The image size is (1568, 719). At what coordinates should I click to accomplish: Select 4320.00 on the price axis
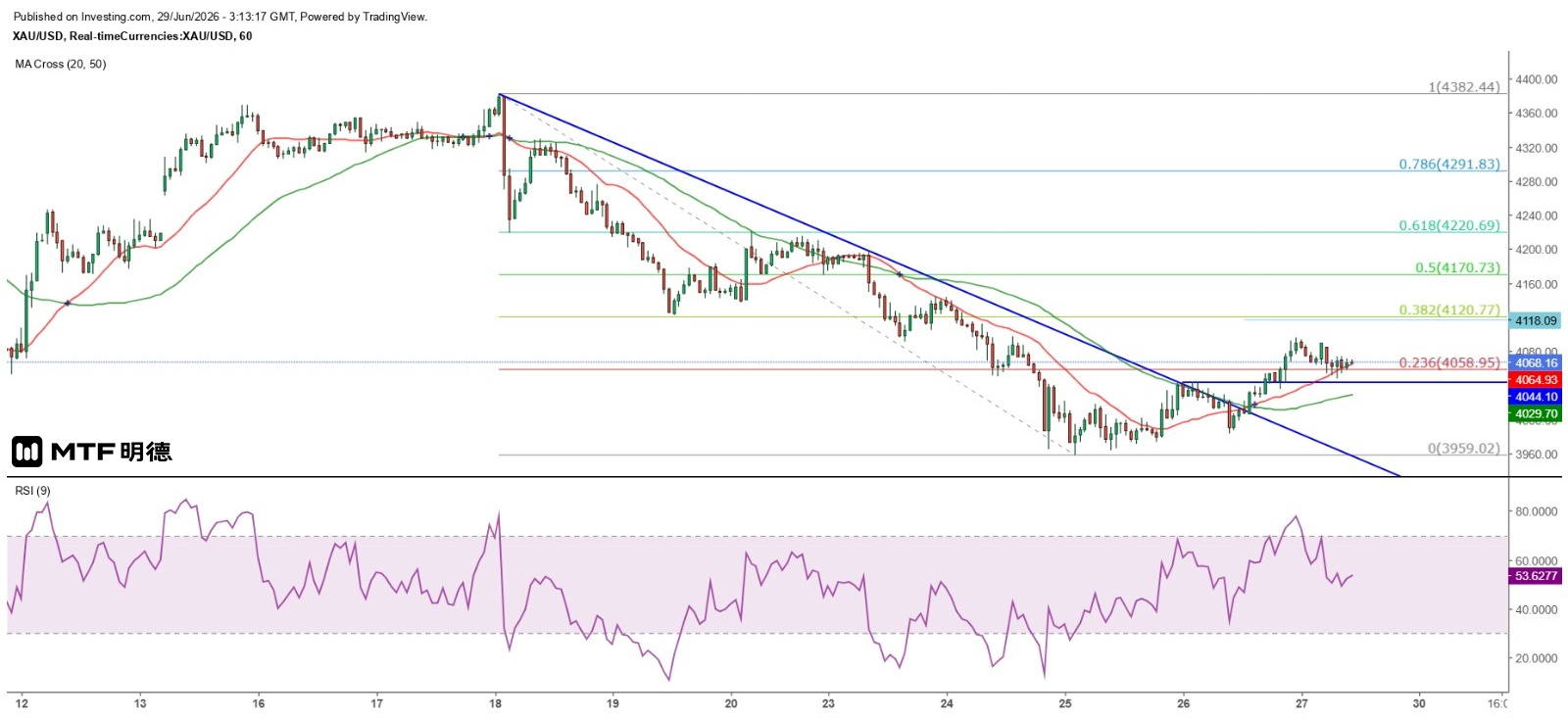pos(1537,148)
